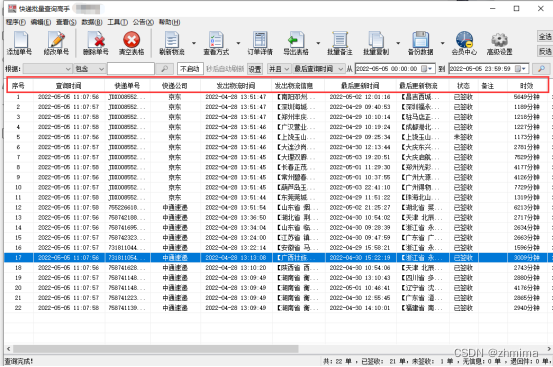
Task: Open the 订单详情 order details icon
Action: click(260, 39)
